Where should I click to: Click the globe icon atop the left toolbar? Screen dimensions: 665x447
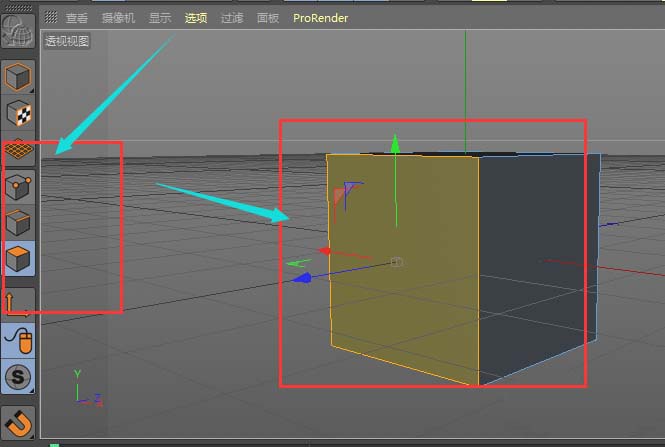click(18, 31)
